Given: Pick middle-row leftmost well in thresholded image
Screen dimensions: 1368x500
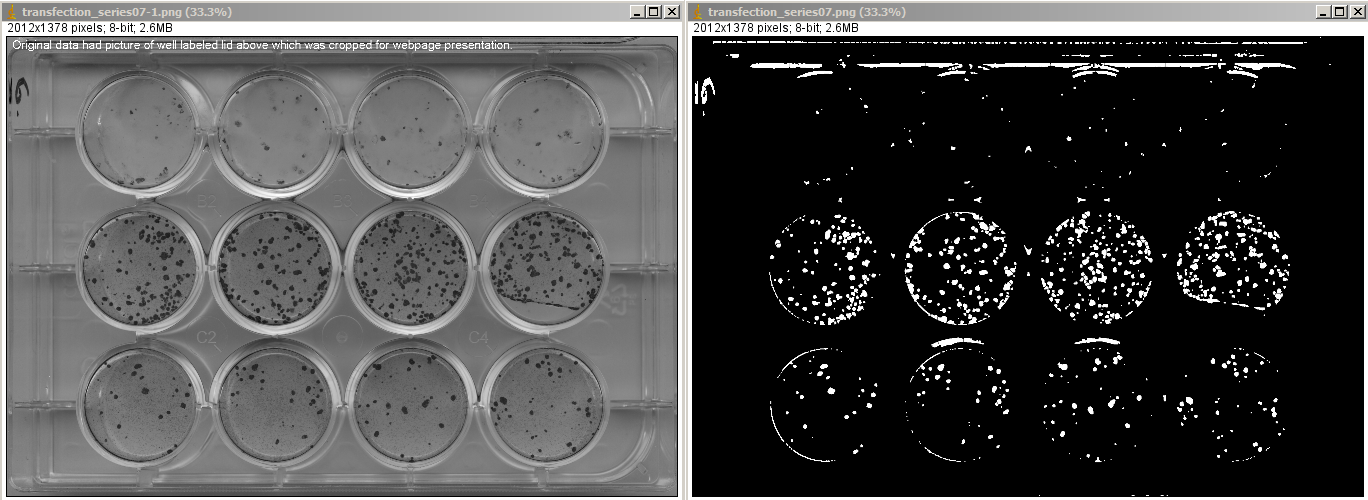Looking at the screenshot, I should pos(824,267).
